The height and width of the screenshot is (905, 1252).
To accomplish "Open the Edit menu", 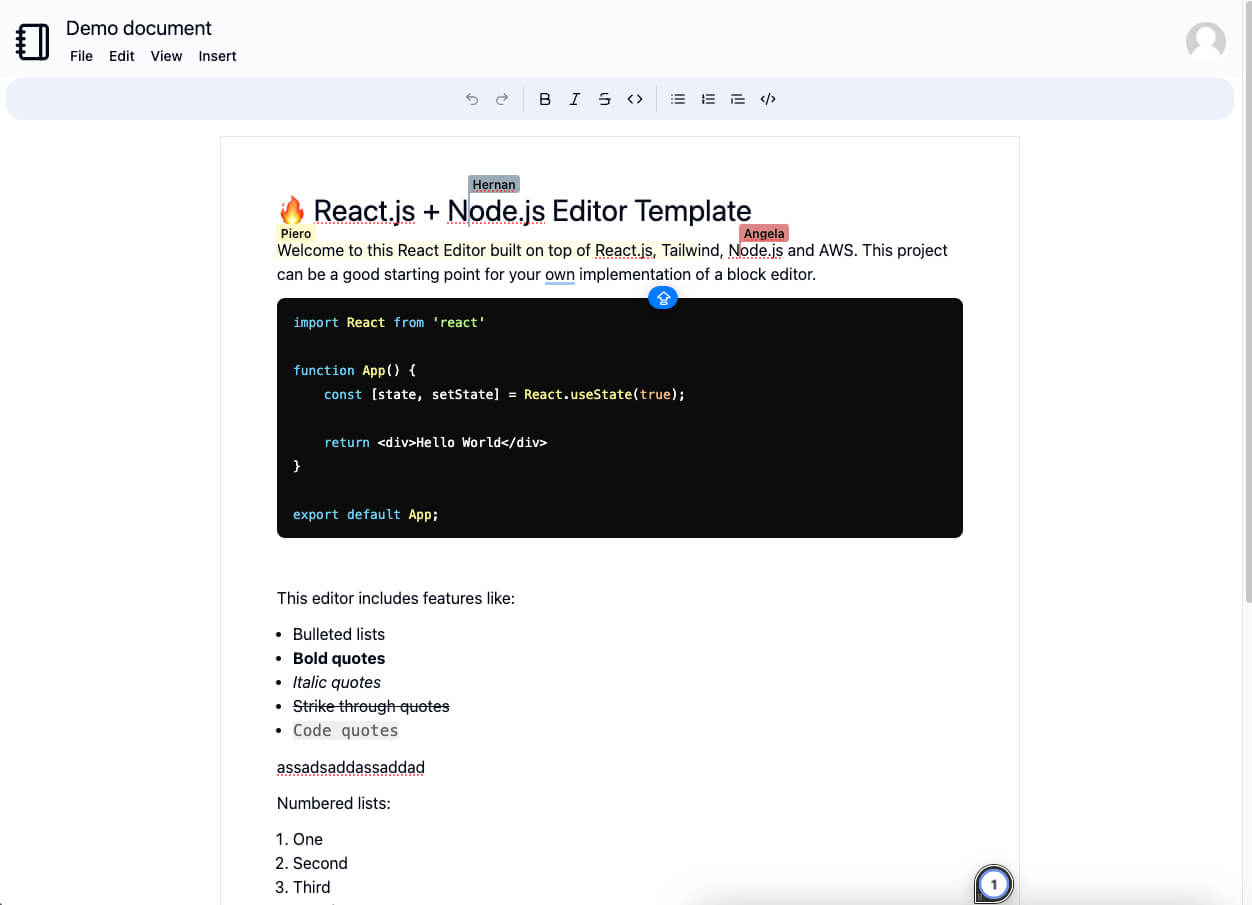I will coord(122,56).
